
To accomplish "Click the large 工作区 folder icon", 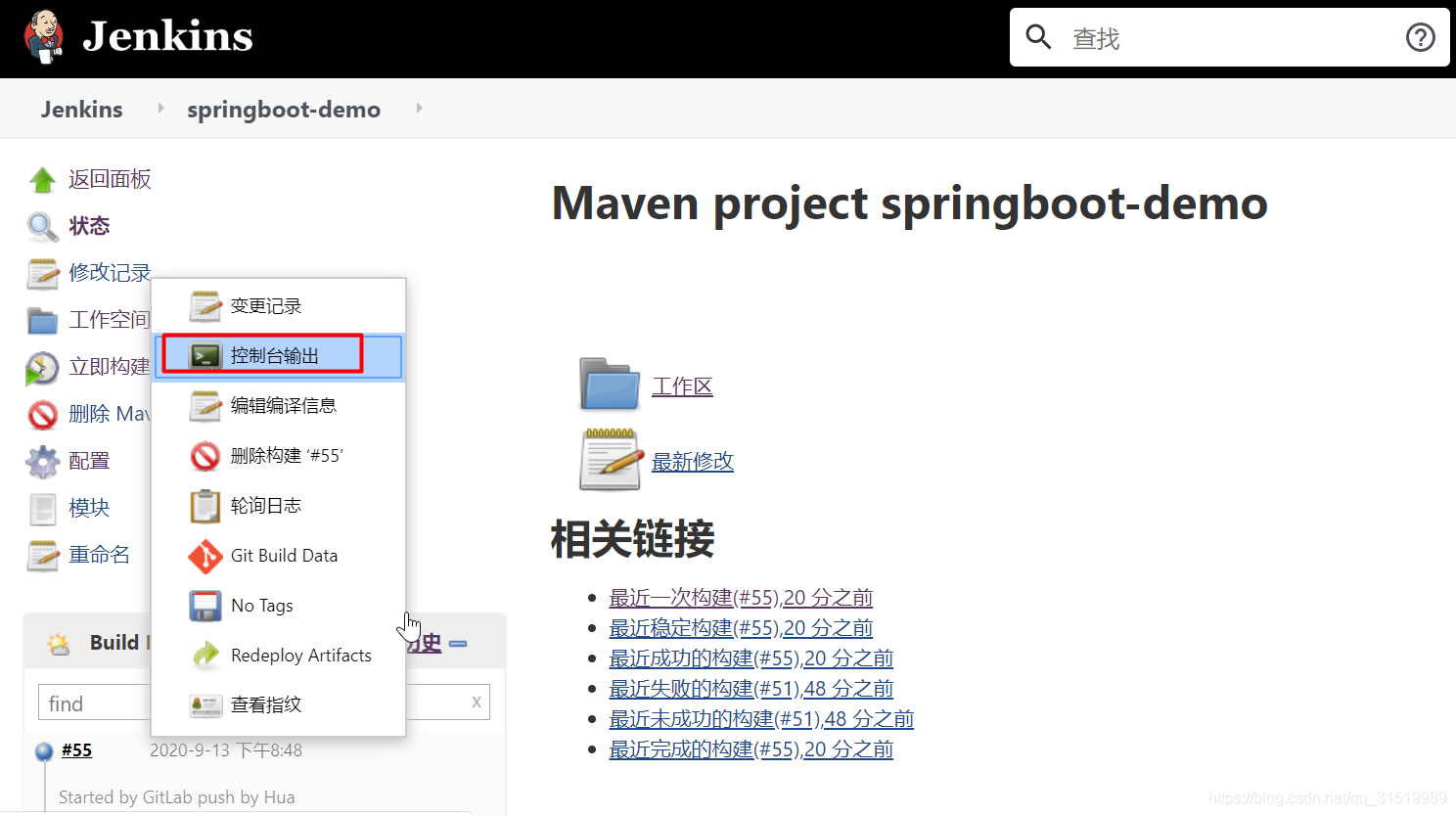I will pyautogui.click(x=610, y=384).
